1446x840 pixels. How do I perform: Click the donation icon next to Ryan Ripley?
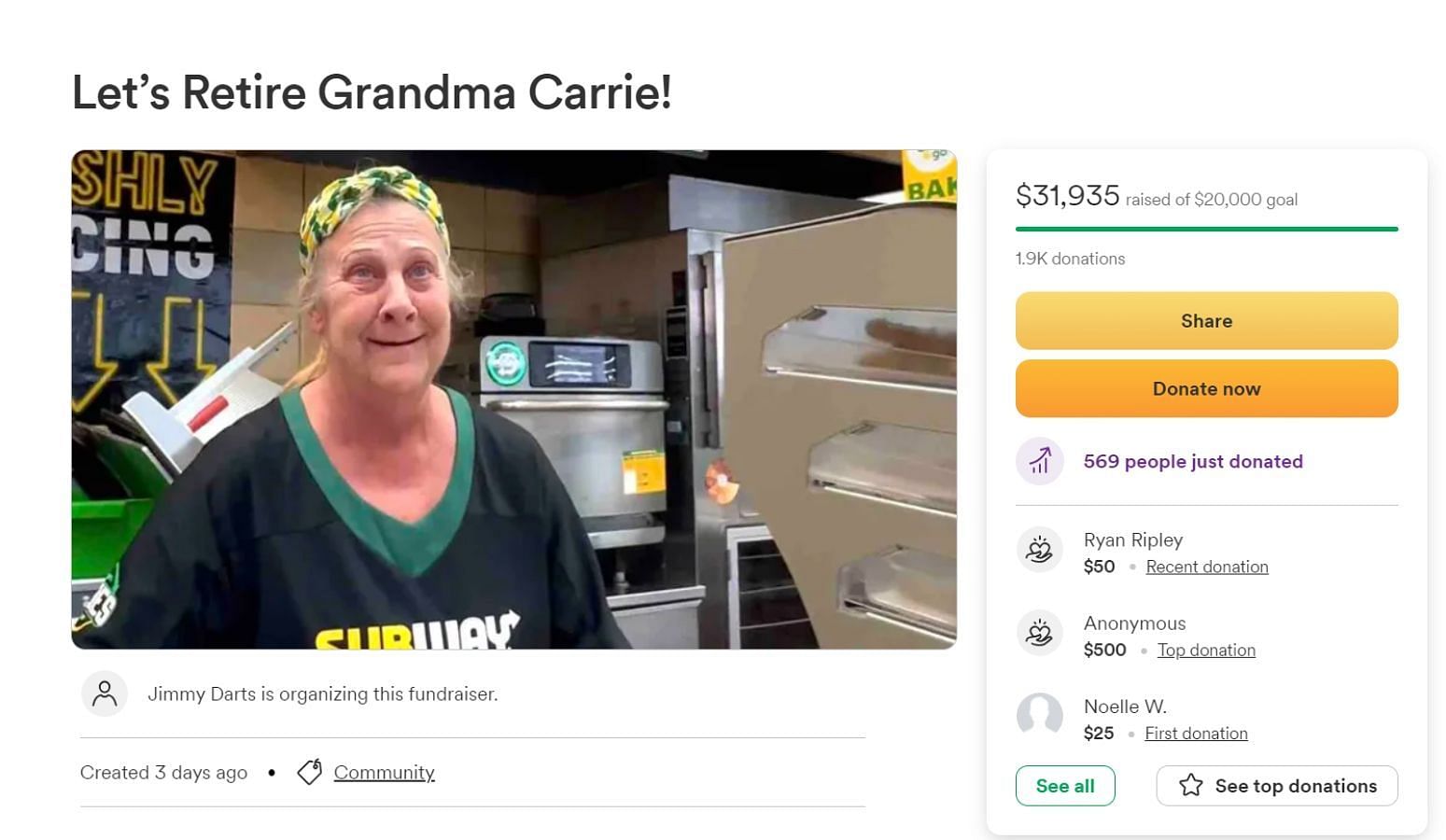pyautogui.click(x=1040, y=549)
